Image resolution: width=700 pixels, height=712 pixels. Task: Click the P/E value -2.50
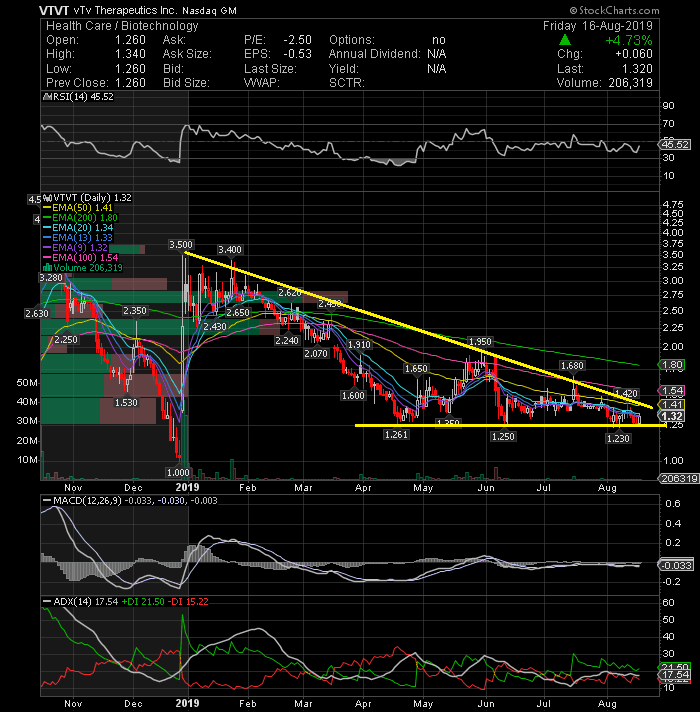point(298,40)
